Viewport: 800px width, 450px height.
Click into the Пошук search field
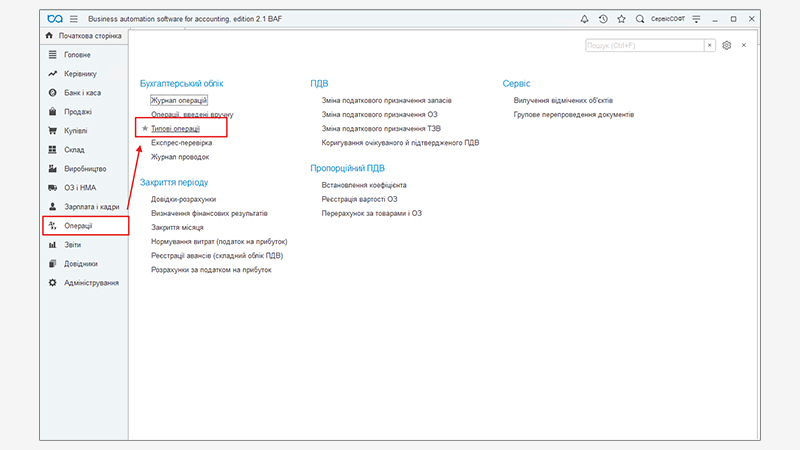[x=644, y=45]
